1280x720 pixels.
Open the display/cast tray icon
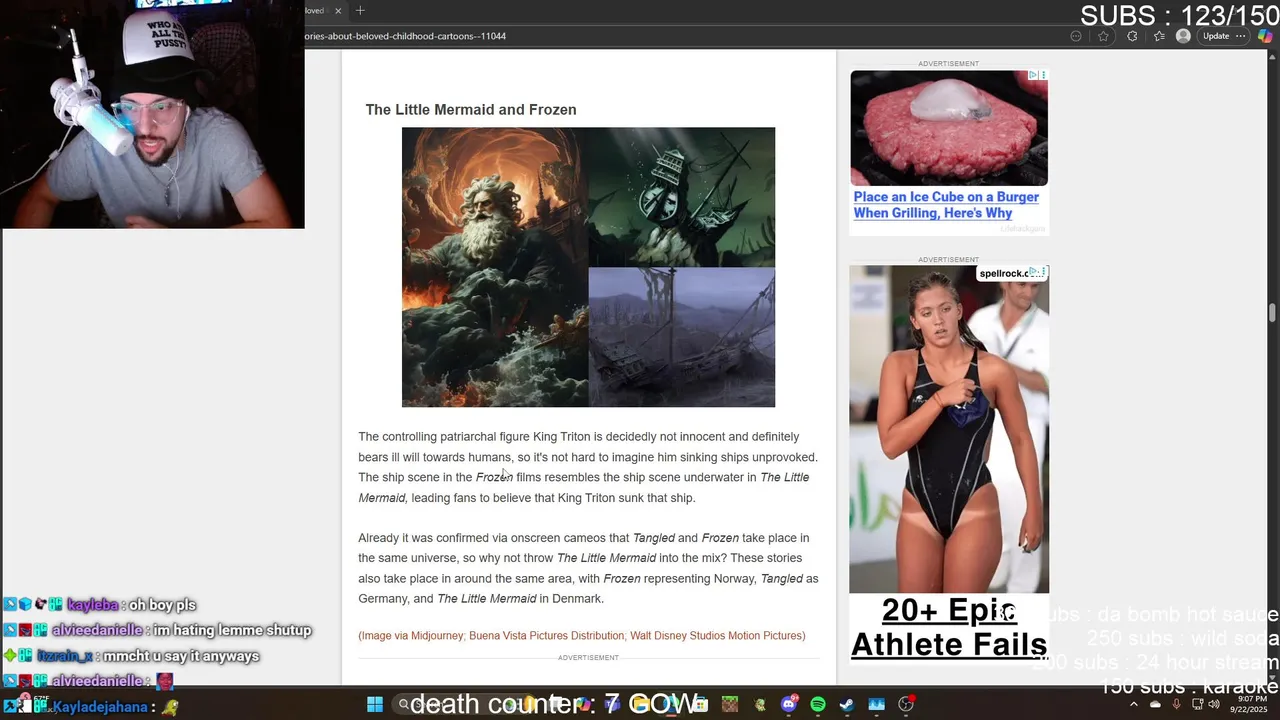(x=1197, y=704)
